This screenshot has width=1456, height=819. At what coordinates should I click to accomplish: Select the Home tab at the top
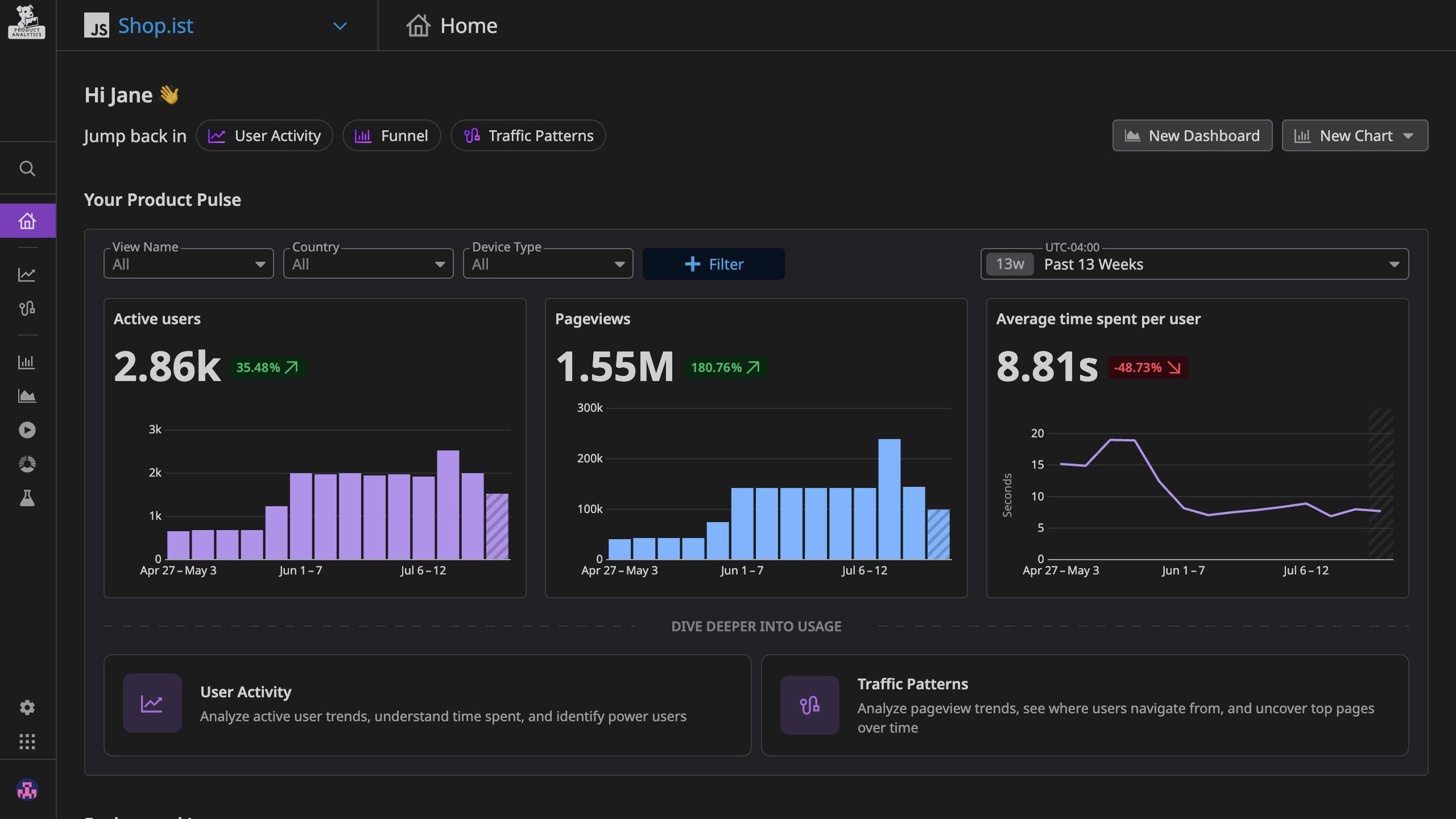(x=451, y=25)
